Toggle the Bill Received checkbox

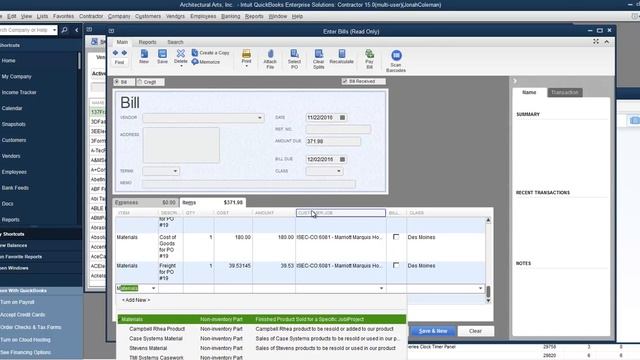click(x=345, y=81)
